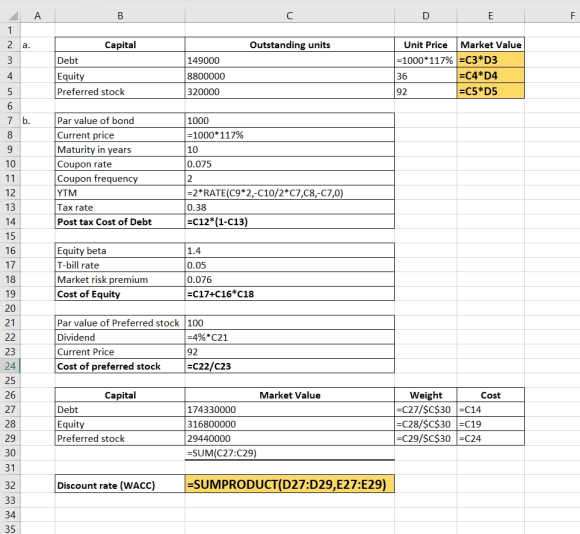Image resolution: width=580 pixels, height=534 pixels.
Task: Click the =C17+C16*C18 formula cell
Action: click(x=290, y=294)
